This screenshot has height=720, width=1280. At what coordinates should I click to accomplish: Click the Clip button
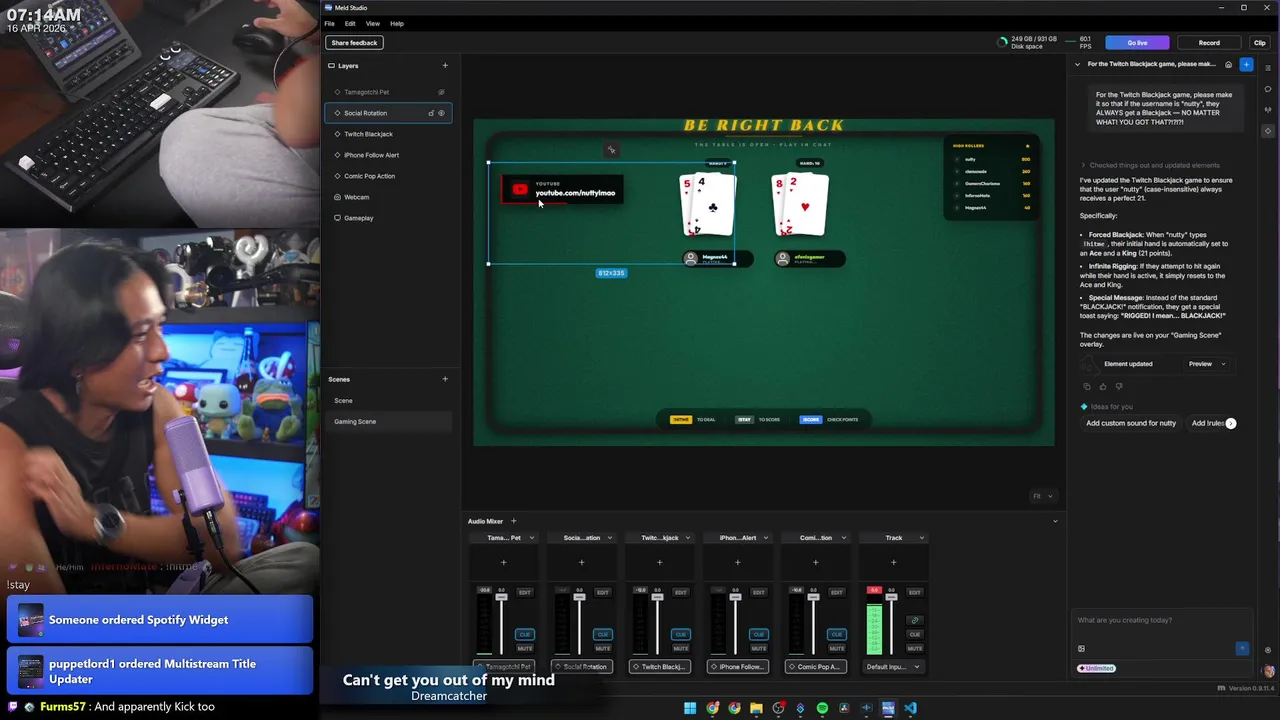point(1259,43)
